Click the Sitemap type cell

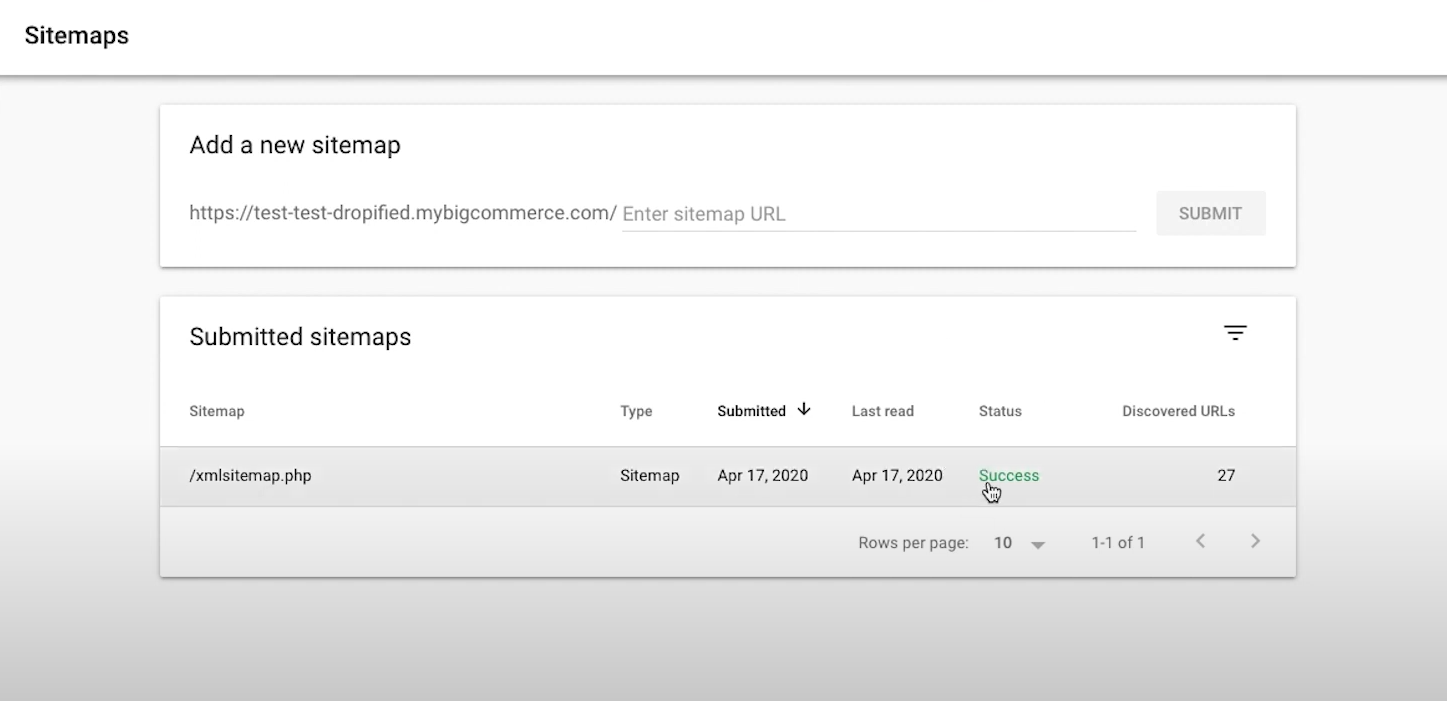pyautogui.click(x=649, y=476)
